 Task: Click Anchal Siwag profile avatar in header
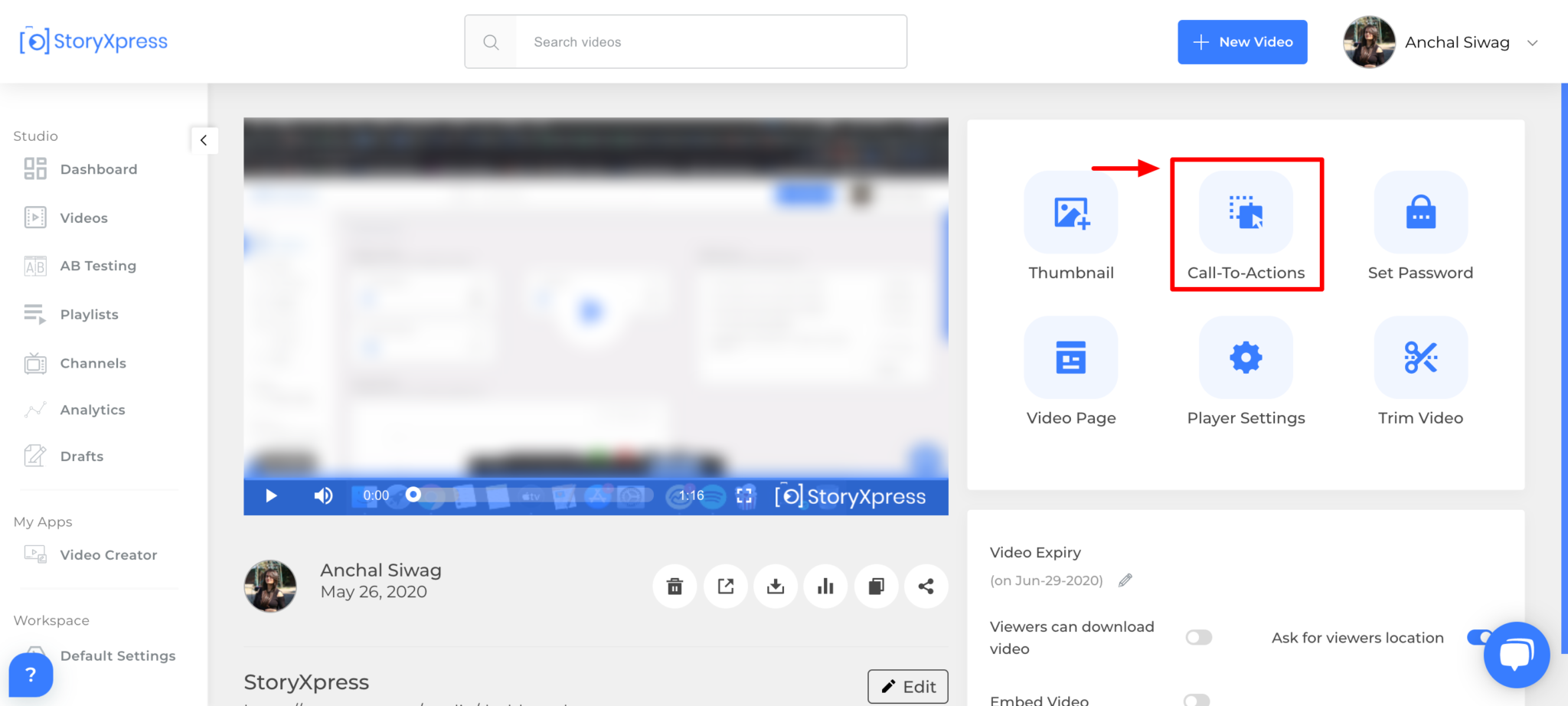click(x=1369, y=42)
